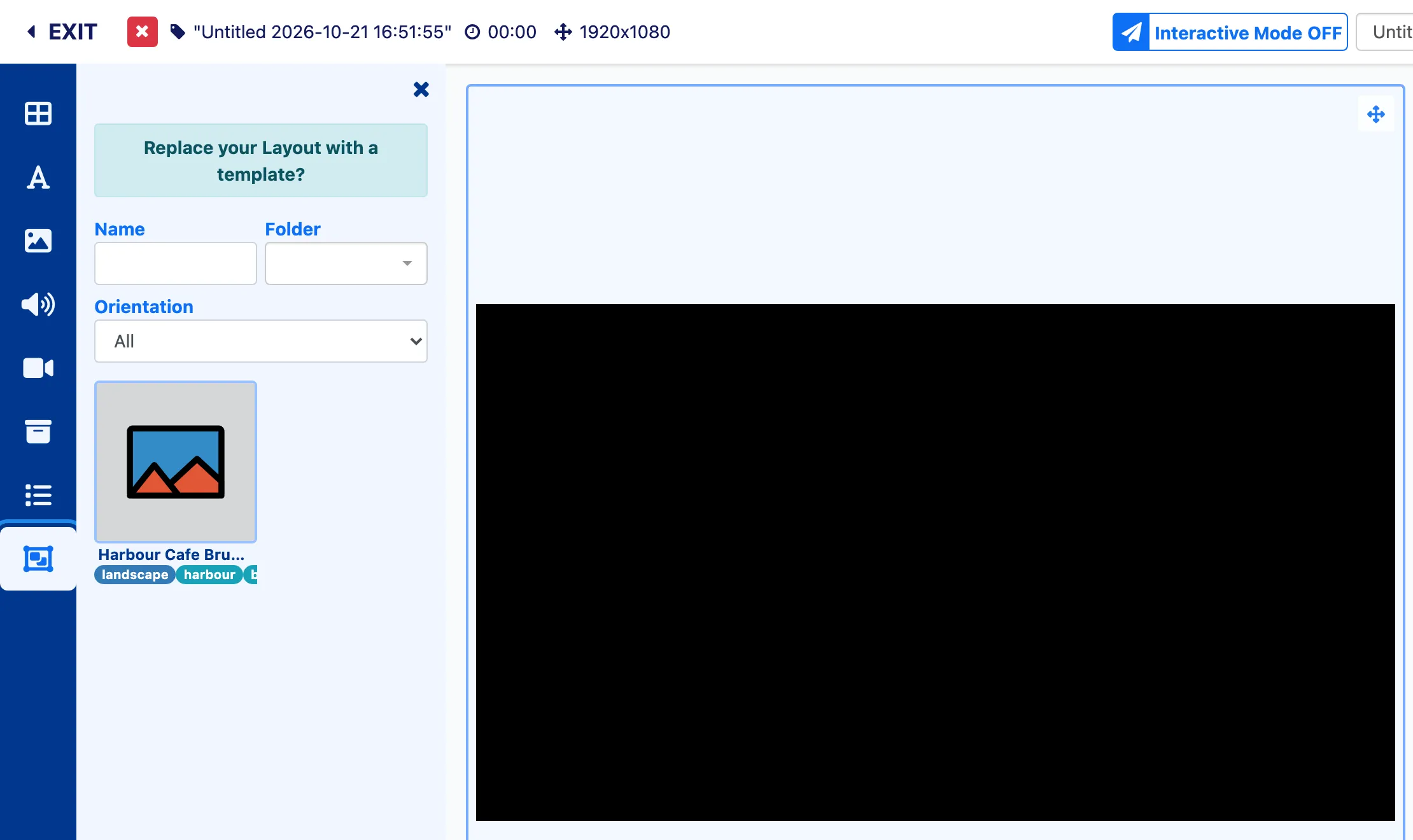Screen dimensions: 1413x840
Task: Open the video camera sidebar icon
Action: [x=38, y=368]
